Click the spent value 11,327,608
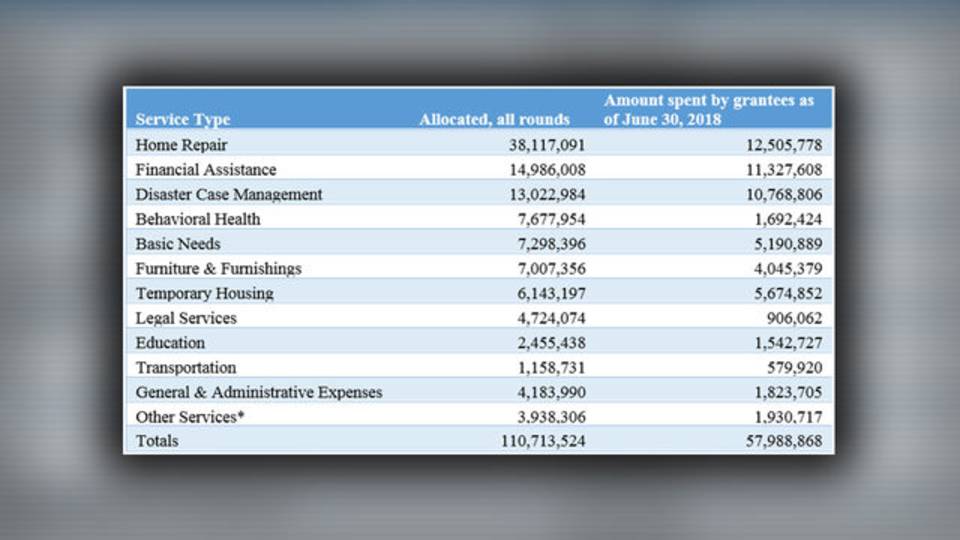This screenshot has width=960, height=540. pos(784,170)
